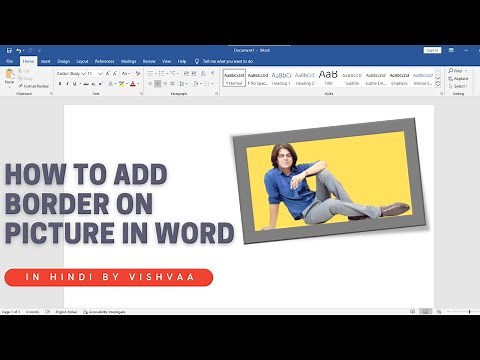The width and height of the screenshot is (480, 360).
Task: Click the Superscript icon
Action: (100, 84)
